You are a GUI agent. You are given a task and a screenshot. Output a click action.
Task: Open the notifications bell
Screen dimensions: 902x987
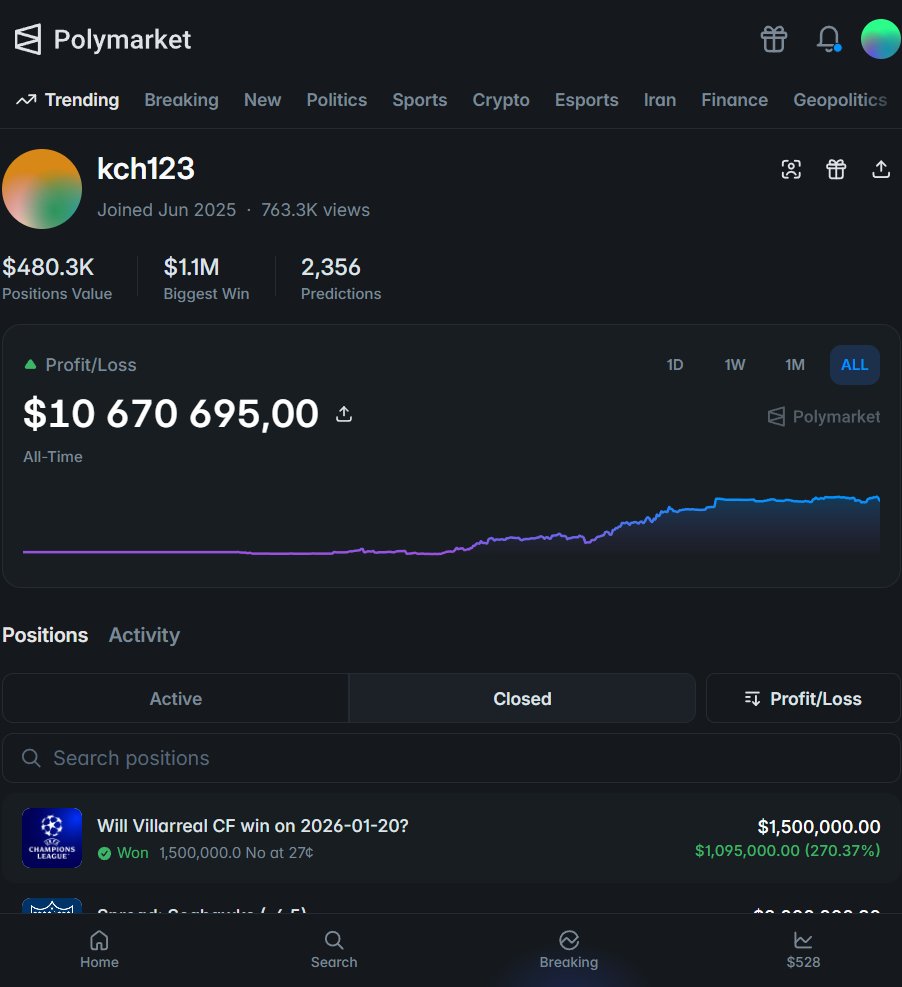coord(828,39)
